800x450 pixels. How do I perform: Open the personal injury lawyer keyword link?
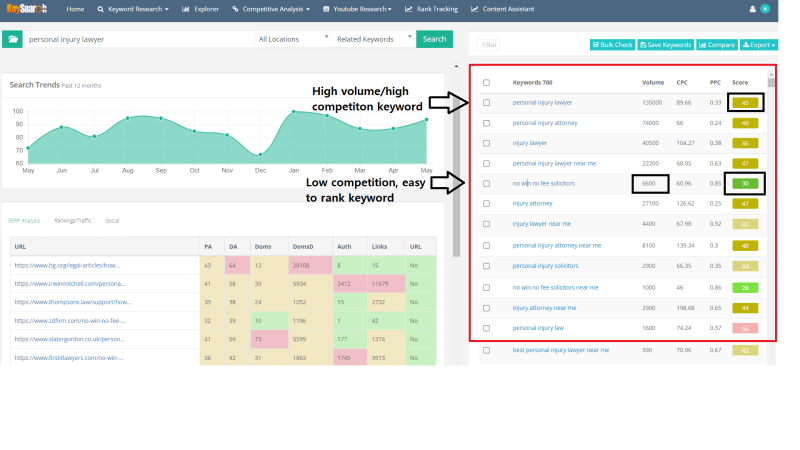click(x=542, y=103)
